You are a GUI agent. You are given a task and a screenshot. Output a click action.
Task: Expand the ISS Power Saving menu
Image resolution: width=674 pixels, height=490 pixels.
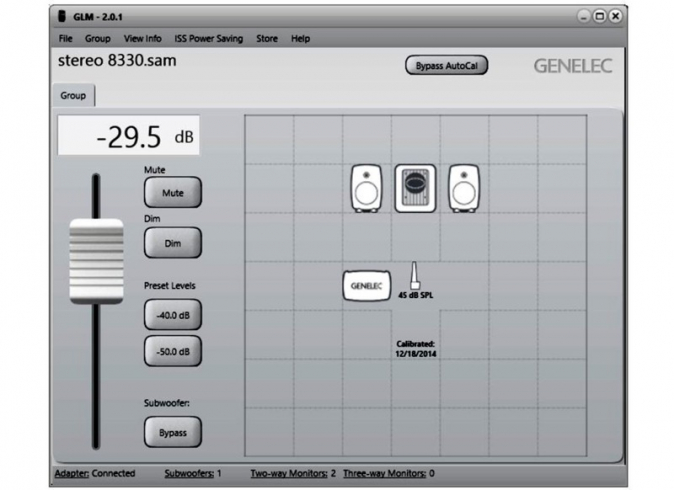(208, 38)
